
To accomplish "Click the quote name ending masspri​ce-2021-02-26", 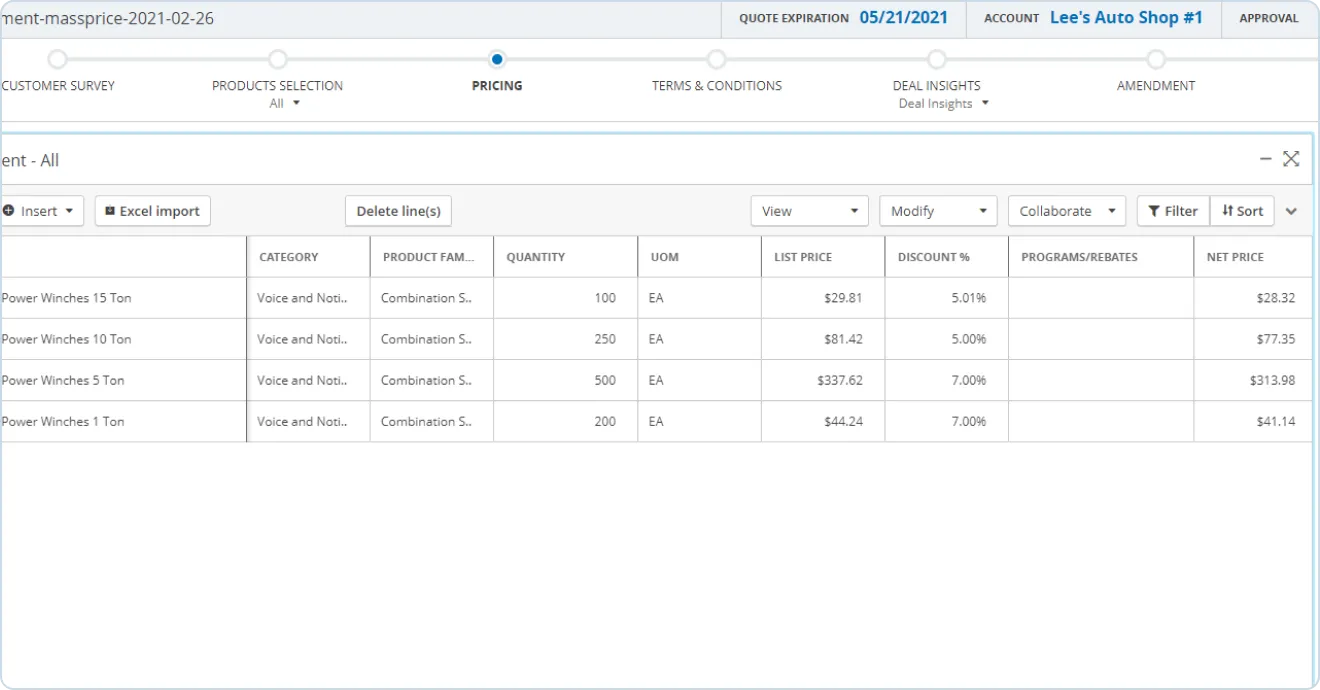I will (108, 19).
